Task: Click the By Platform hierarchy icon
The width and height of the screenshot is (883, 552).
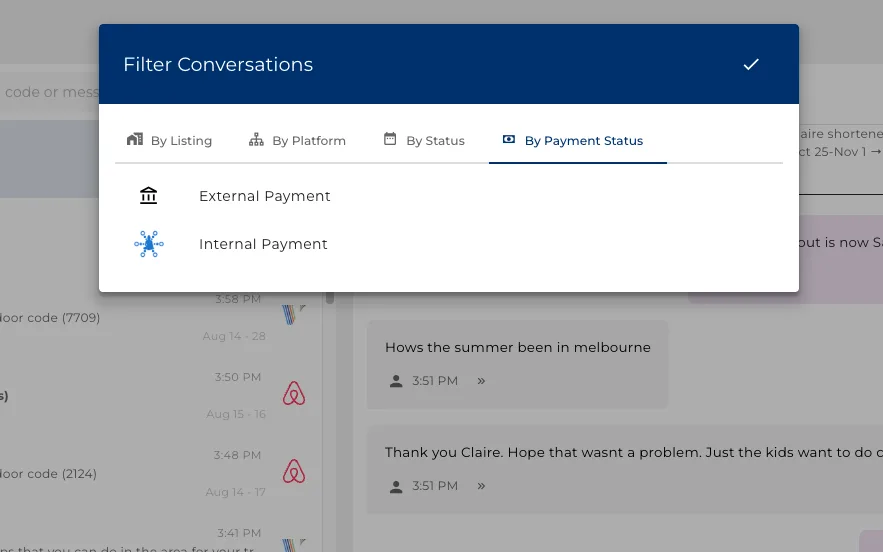Action: coord(256,139)
